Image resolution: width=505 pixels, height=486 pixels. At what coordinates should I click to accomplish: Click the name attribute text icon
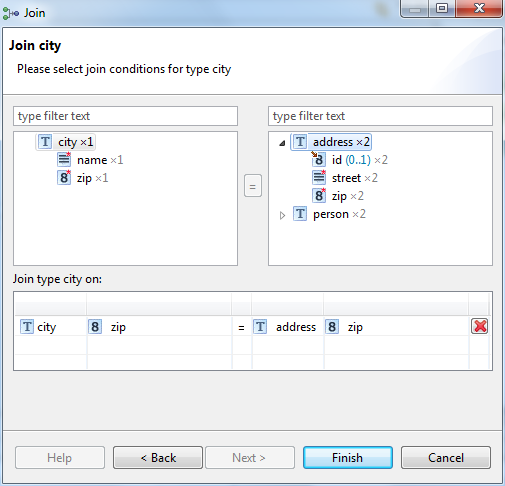64,160
